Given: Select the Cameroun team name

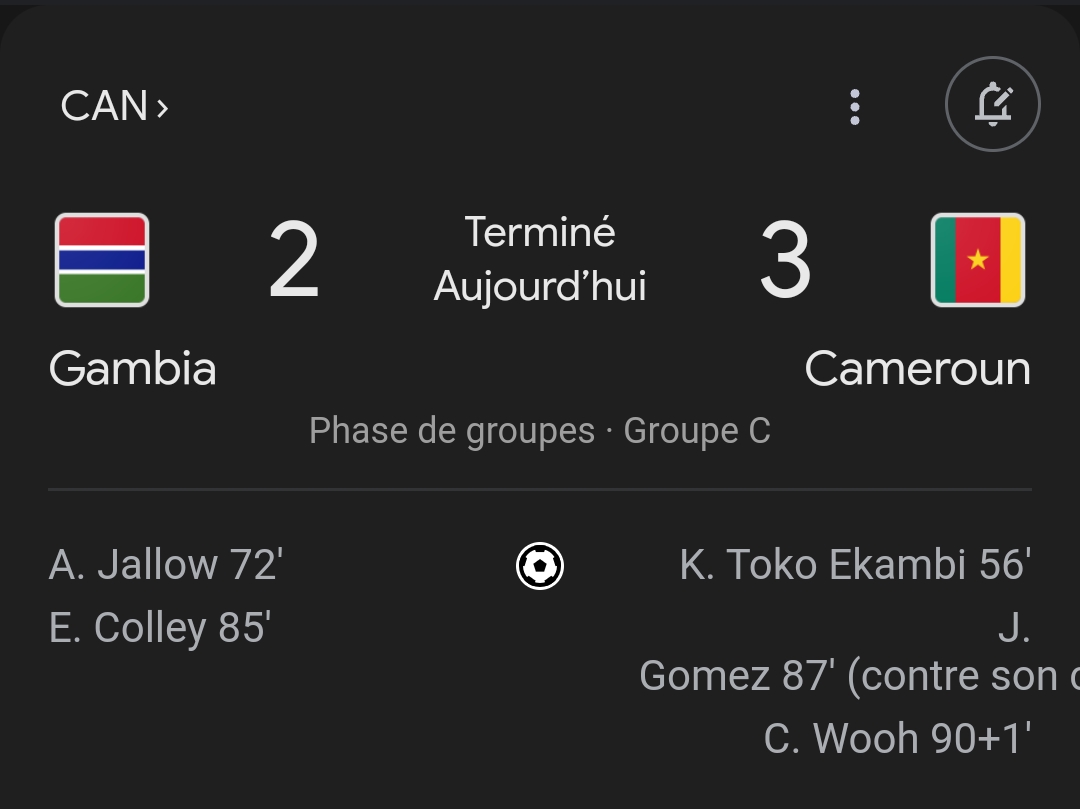Looking at the screenshot, I should [917, 369].
